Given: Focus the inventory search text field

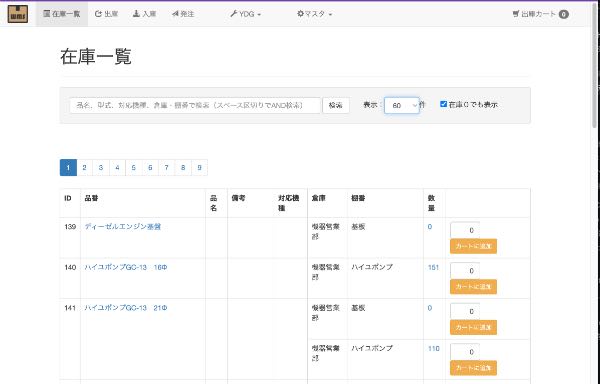Looking at the screenshot, I should pos(195,105).
